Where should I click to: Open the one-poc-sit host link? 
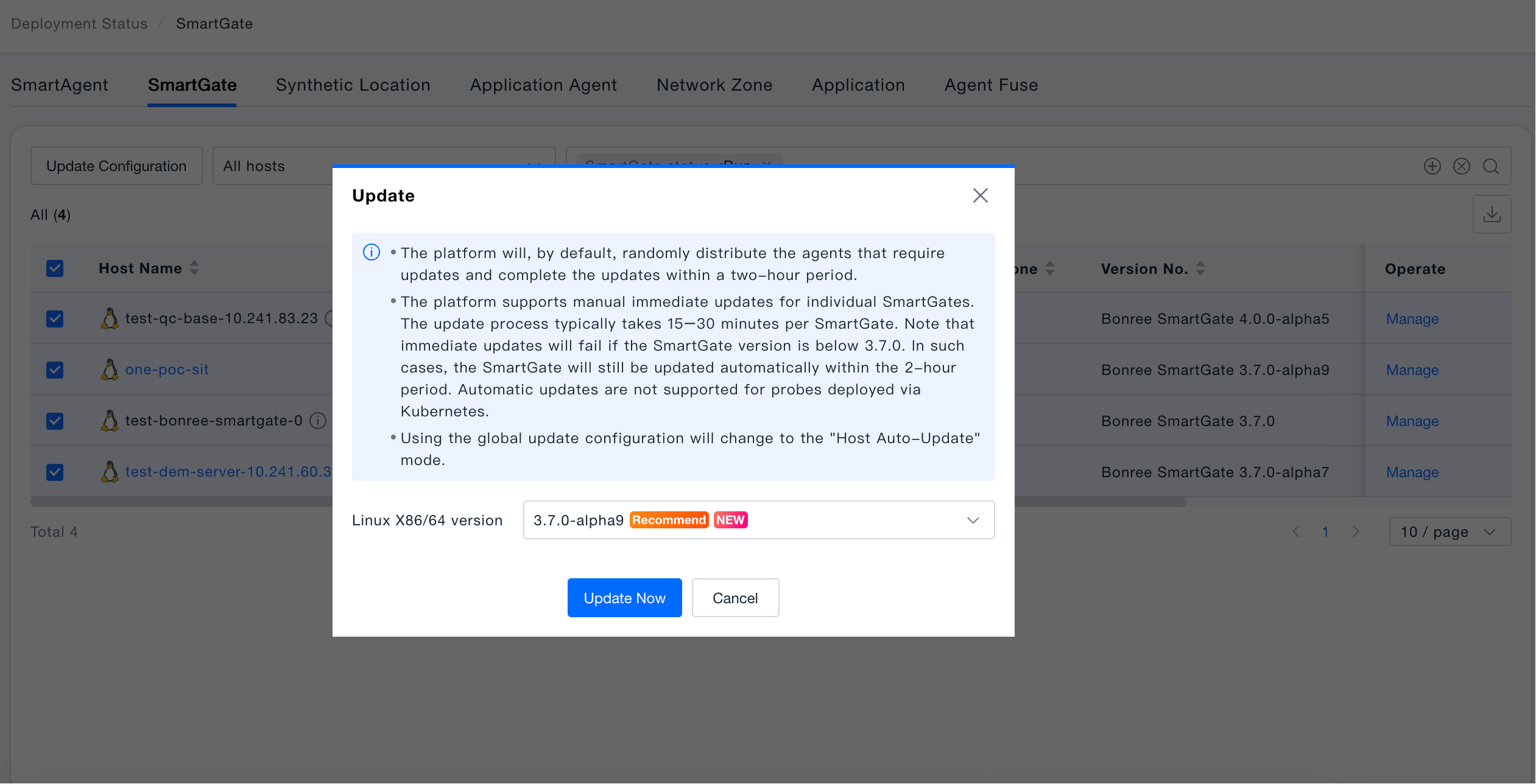(x=167, y=369)
